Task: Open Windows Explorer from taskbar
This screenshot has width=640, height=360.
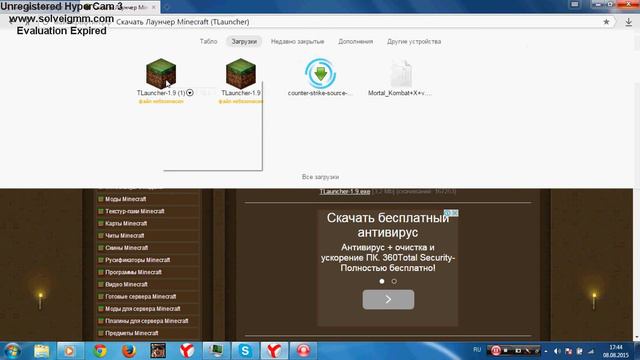Action: 41,351
